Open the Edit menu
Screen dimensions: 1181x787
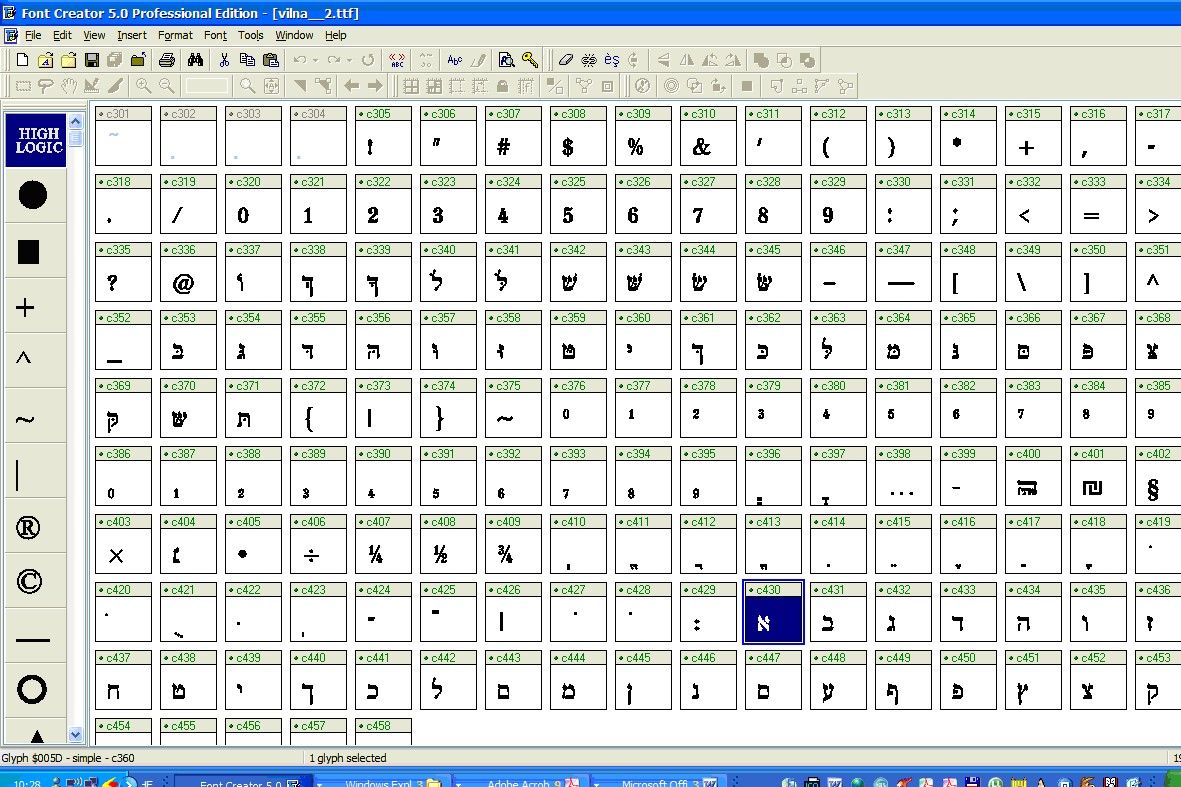pyautogui.click(x=62, y=35)
